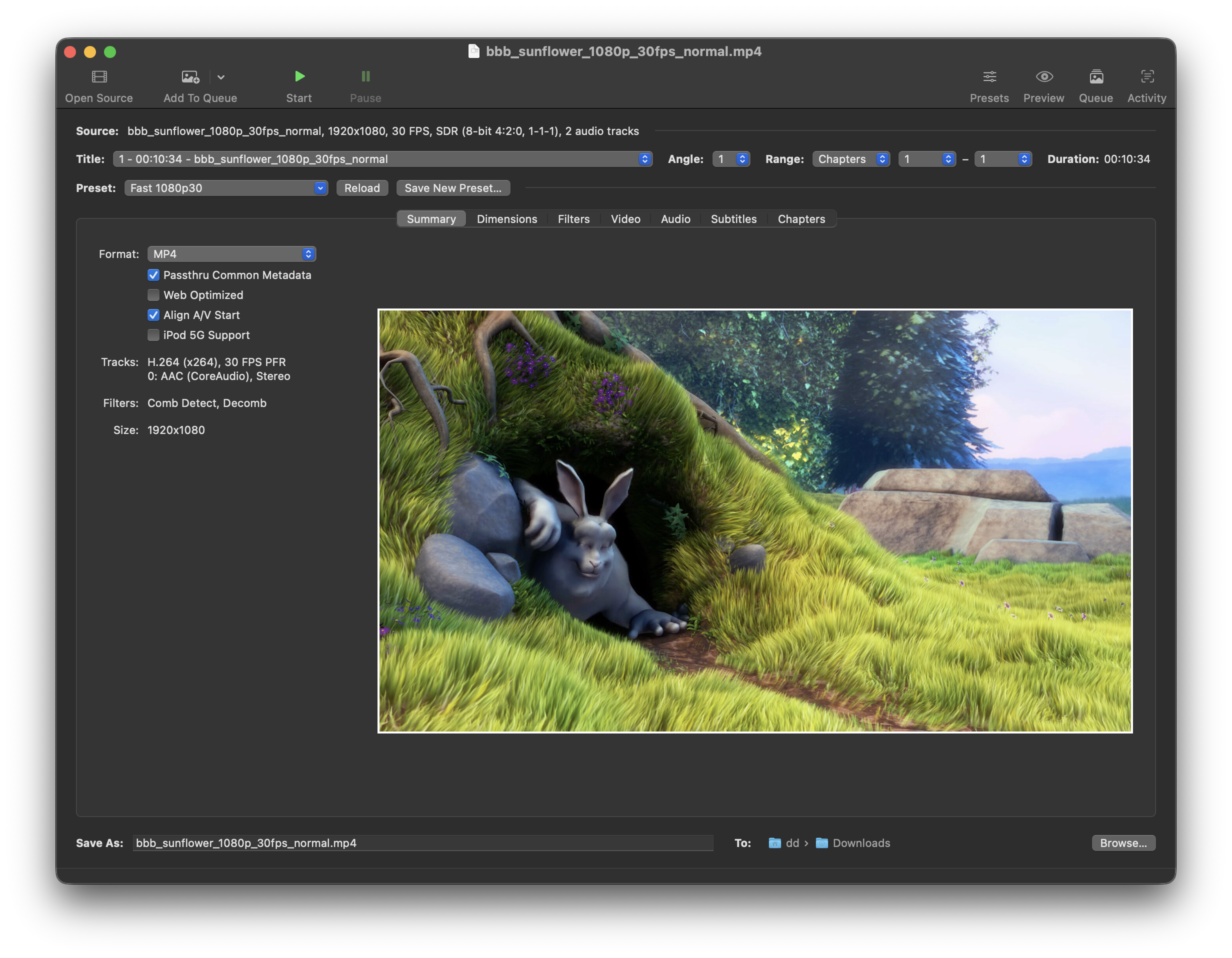Edit the Save As filename field
This screenshot has height=958, width=1232.
click(423, 843)
